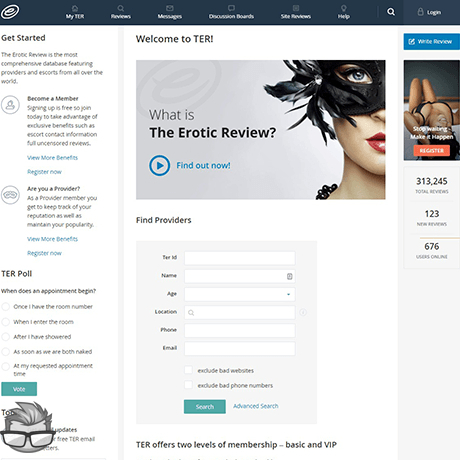460x460 pixels.
Task: Click the Become a Member user icon
Action: [10, 105]
